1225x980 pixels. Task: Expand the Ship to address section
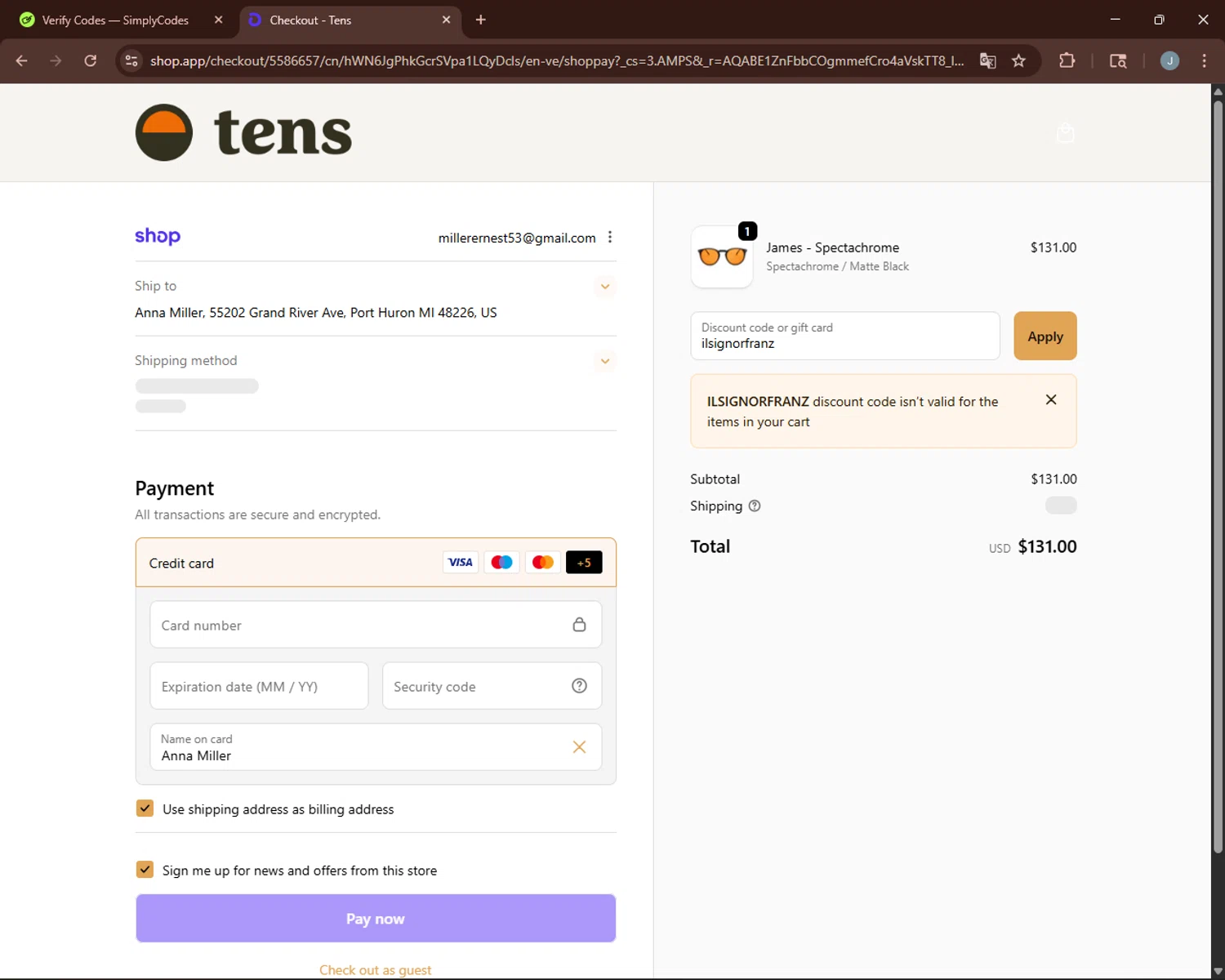coord(605,287)
